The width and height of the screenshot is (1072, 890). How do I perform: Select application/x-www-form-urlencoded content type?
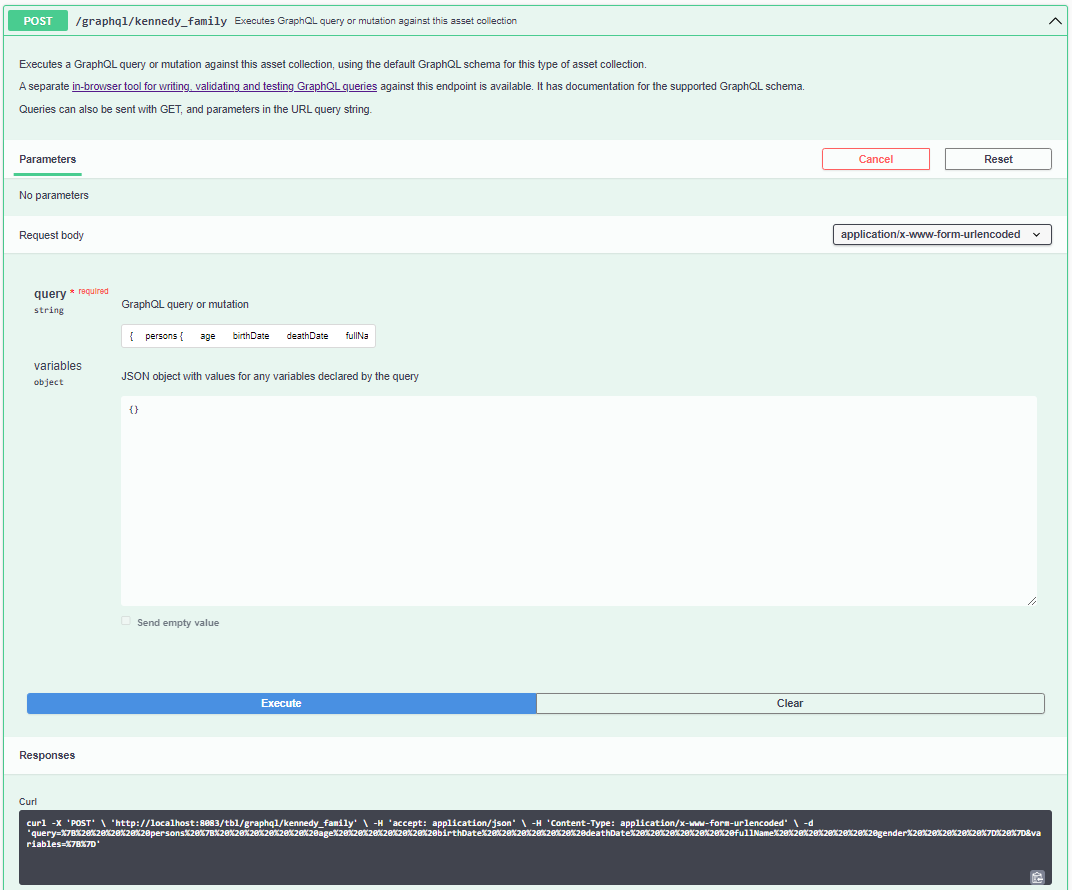point(941,234)
